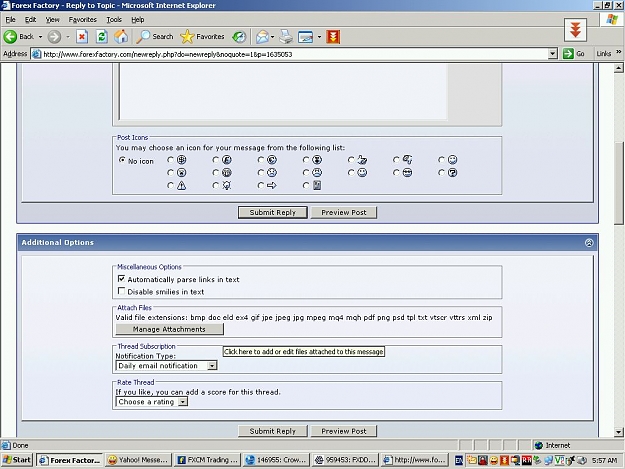
Task: Select the question mark post icon radio
Action: click(441, 173)
